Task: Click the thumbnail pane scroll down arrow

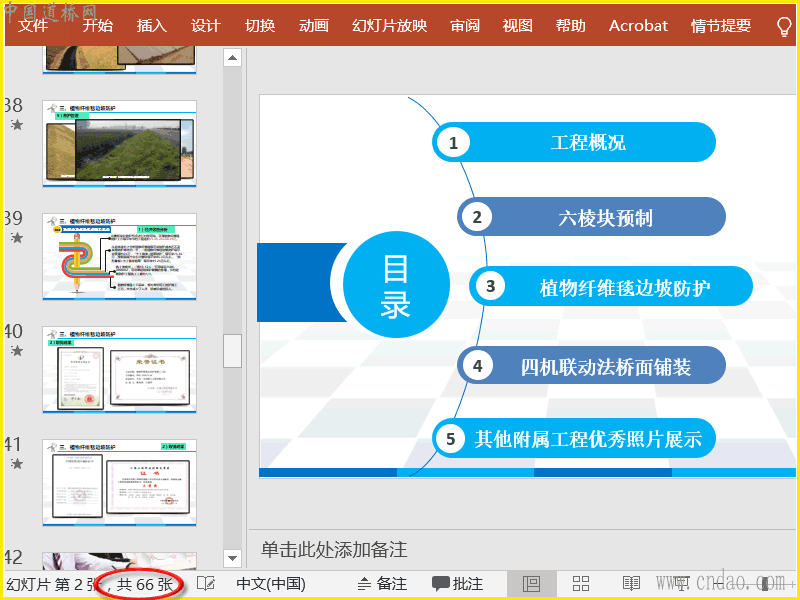Action: pos(232,558)
